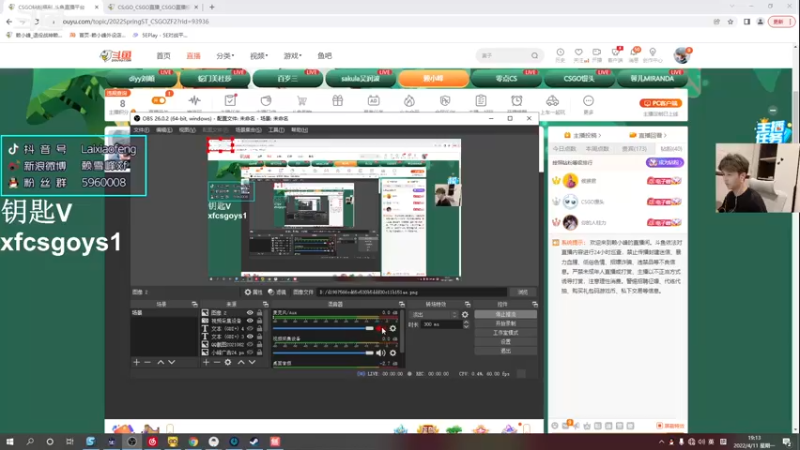Toggle lock on video capture device source
This screenshot has height=450, width=800.
pyautogui.click(x=259, y=321)
